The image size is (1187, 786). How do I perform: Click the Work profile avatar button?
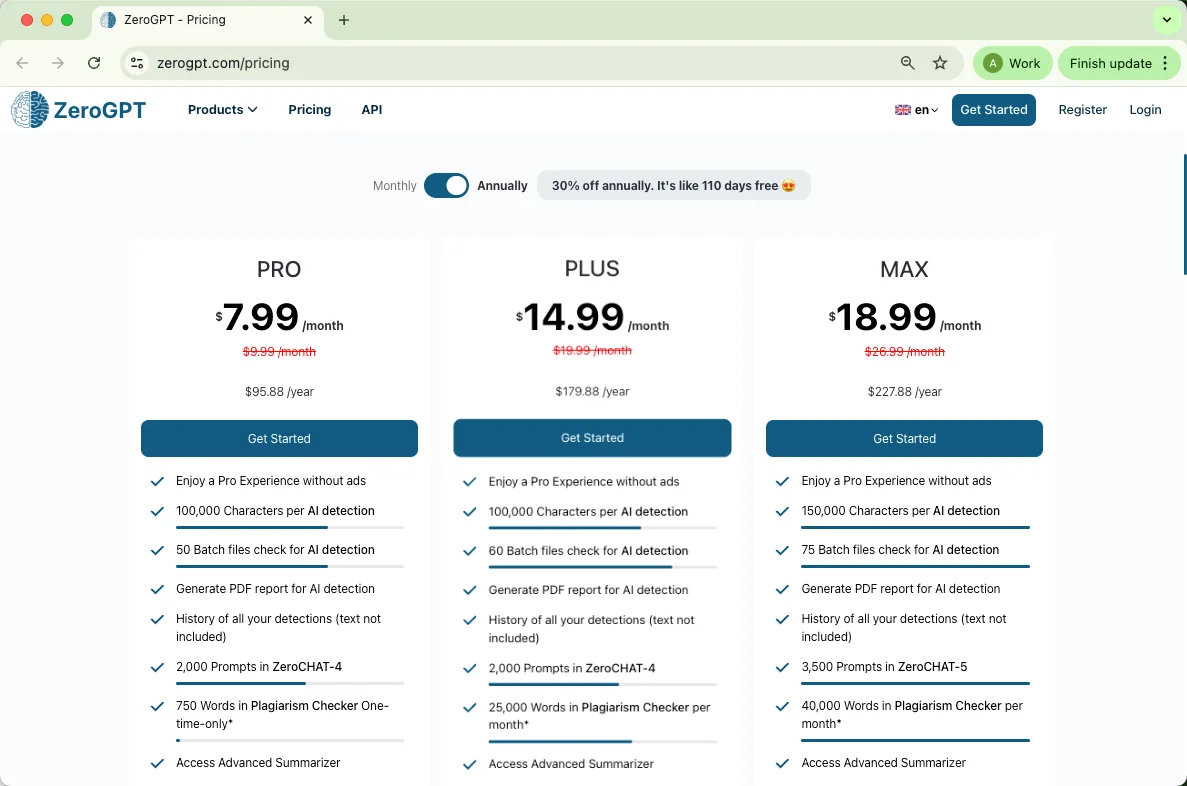1012,63
